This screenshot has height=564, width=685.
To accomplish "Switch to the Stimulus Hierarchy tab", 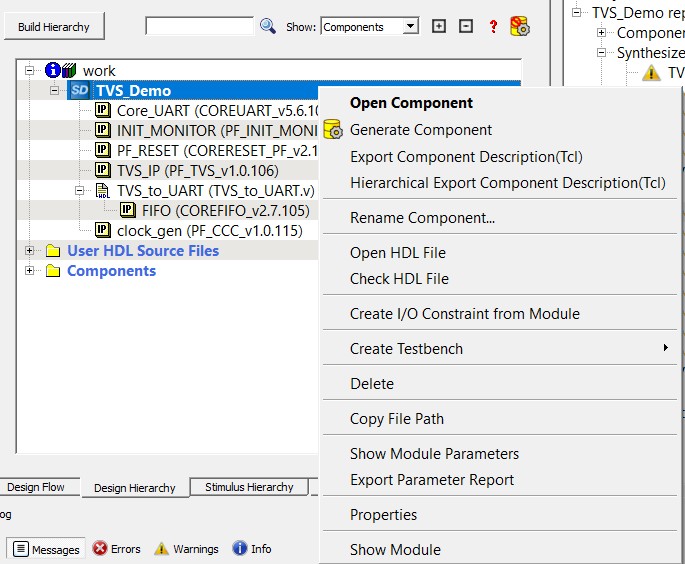I will click(x=249, y=488).
